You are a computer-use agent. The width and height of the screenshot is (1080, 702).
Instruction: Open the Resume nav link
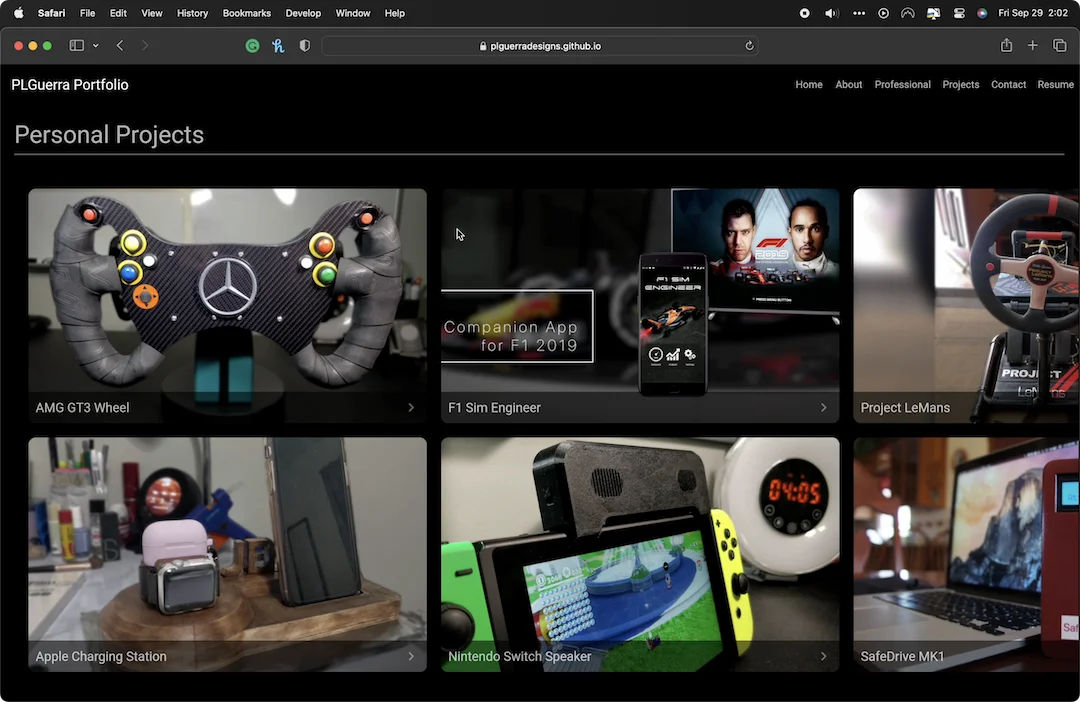pyautogui.click(x=1055, y=85)
